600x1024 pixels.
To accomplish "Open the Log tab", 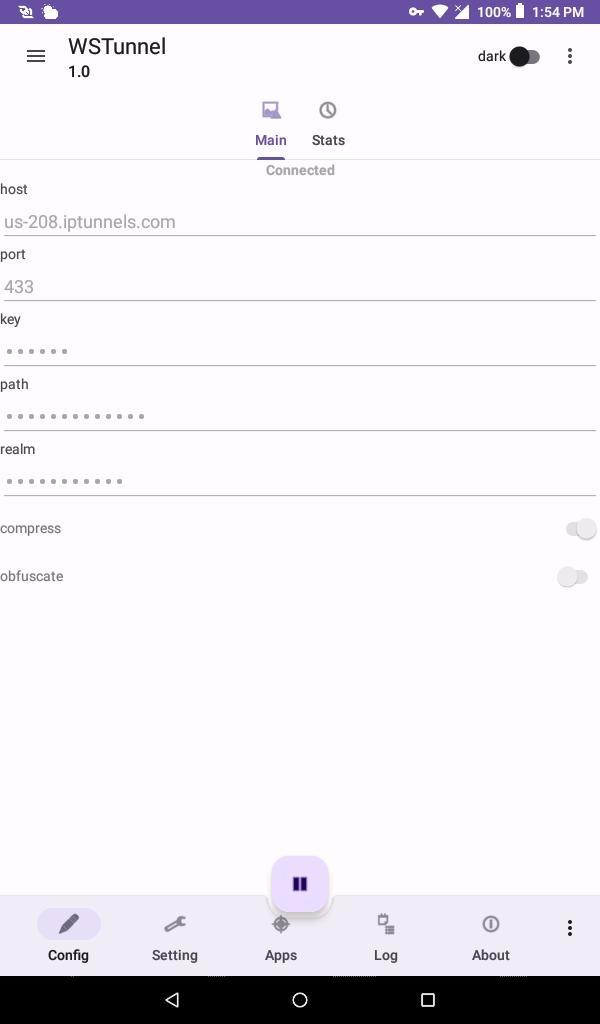I will (386, 936).
